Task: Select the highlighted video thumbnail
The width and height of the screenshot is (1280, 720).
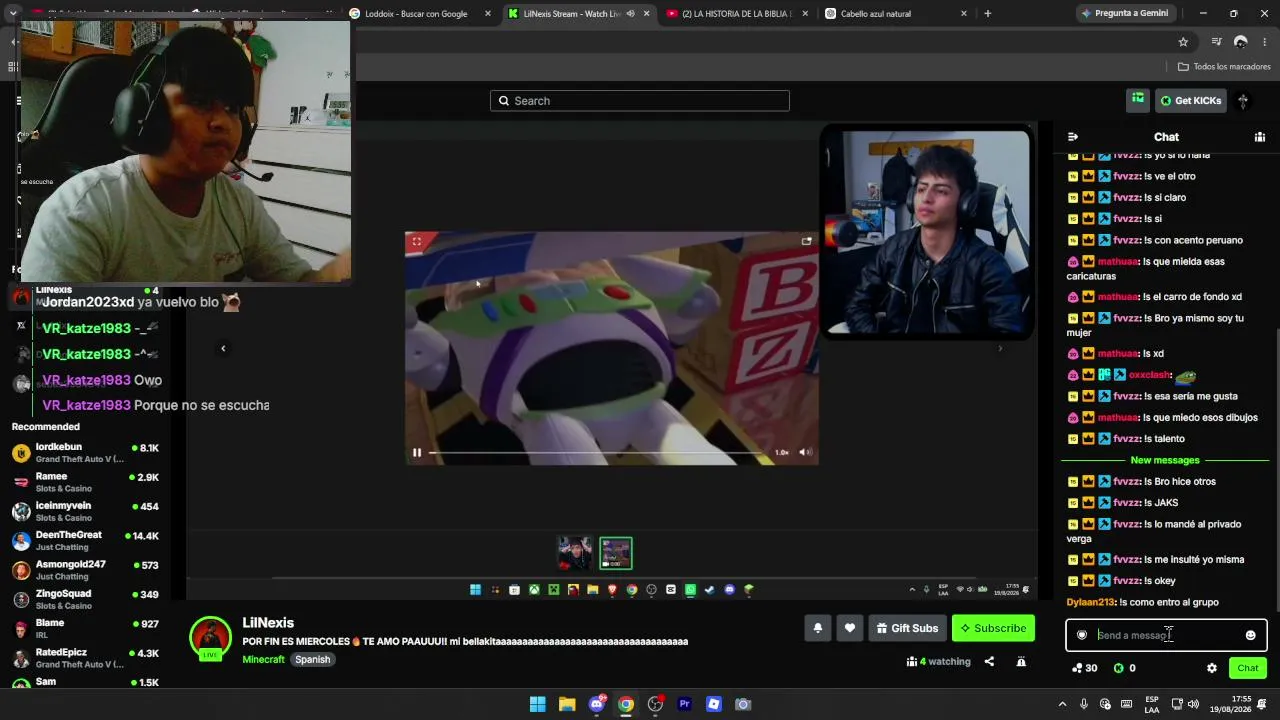Action: (x=616, y=553)
